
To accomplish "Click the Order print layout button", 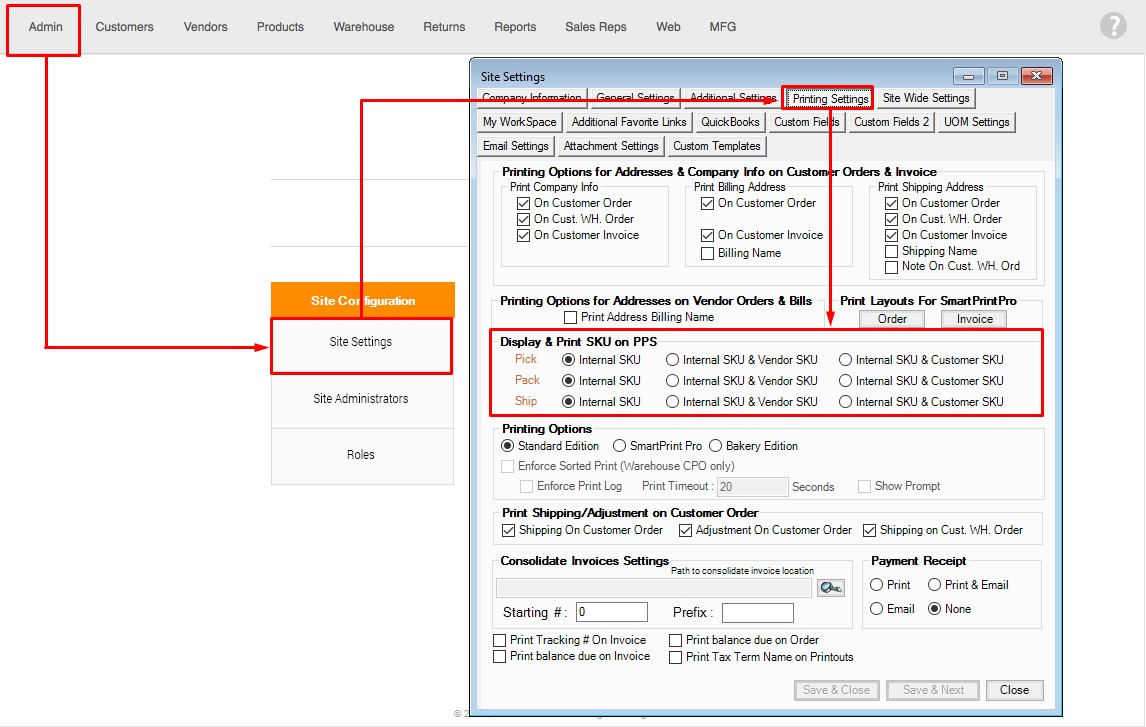I will tap(892, 319).
